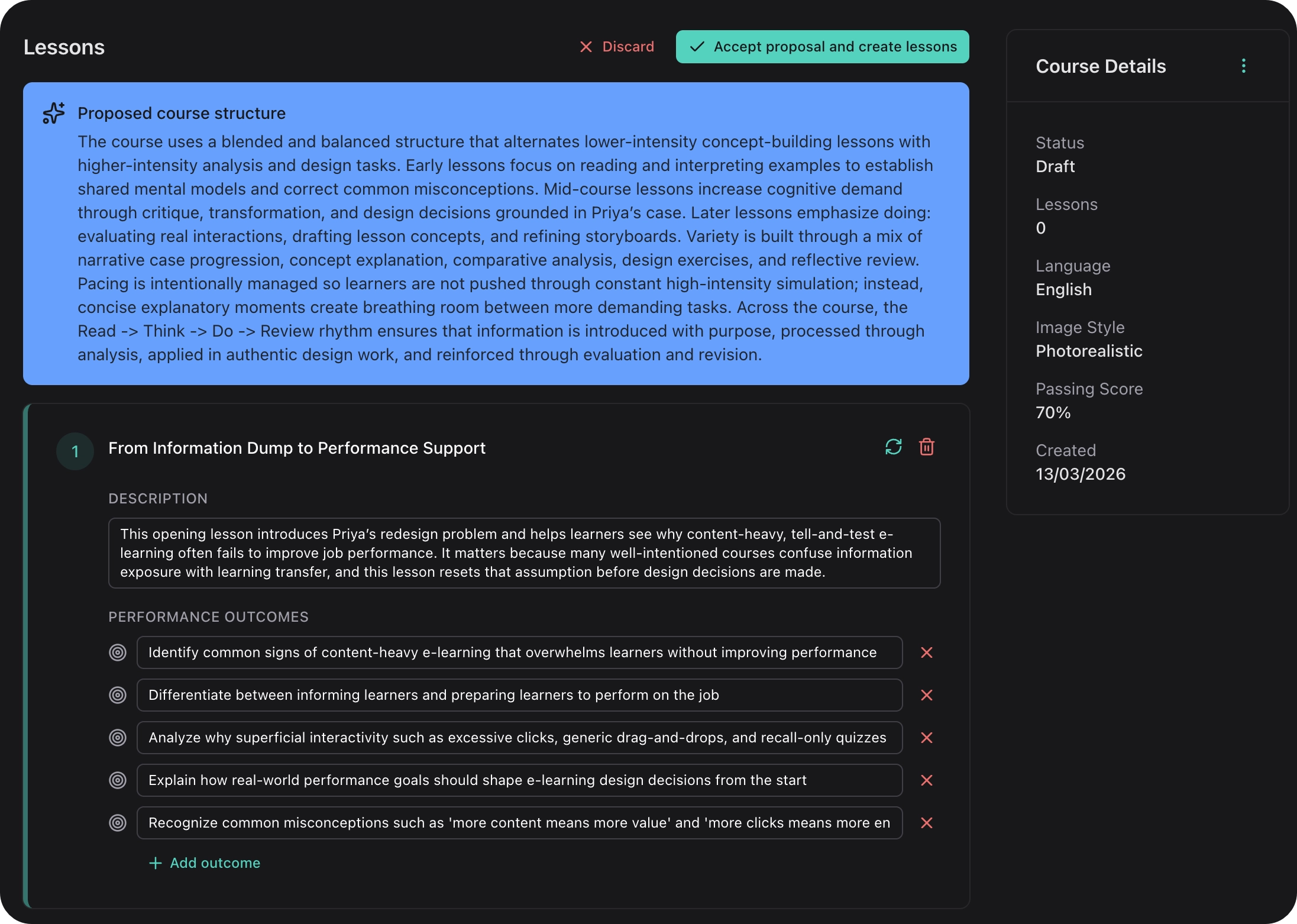
Task: Click the lesson number 1 badge
Action: click(x=75, y=451)
